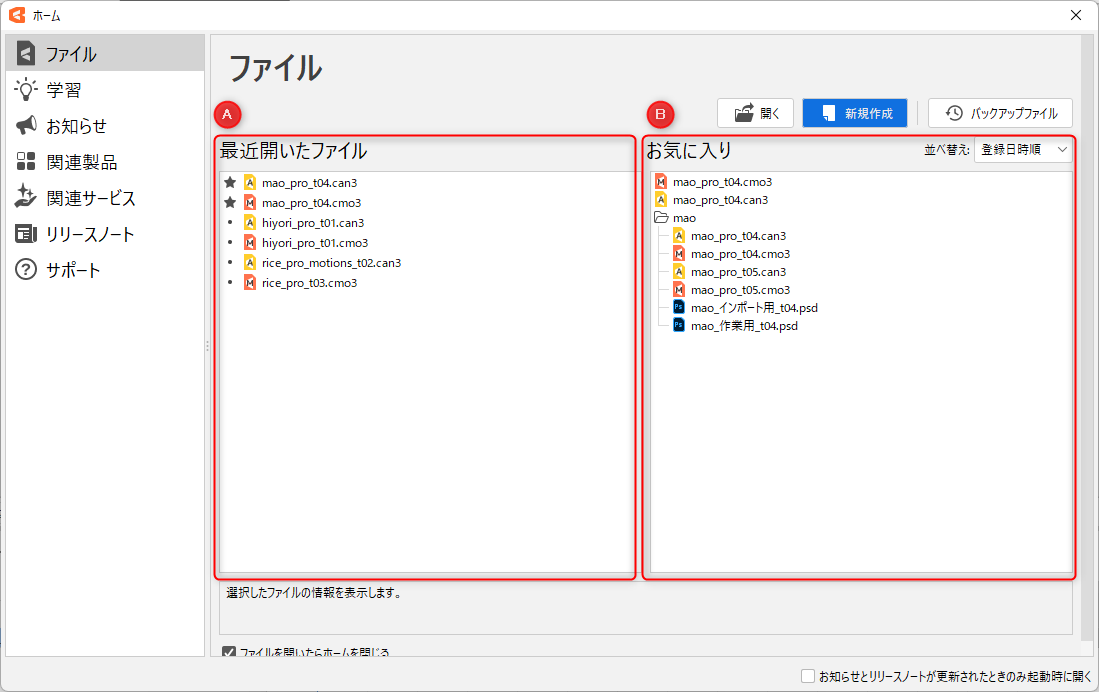Collapse the mao folder in favorites

click(661, 218)
